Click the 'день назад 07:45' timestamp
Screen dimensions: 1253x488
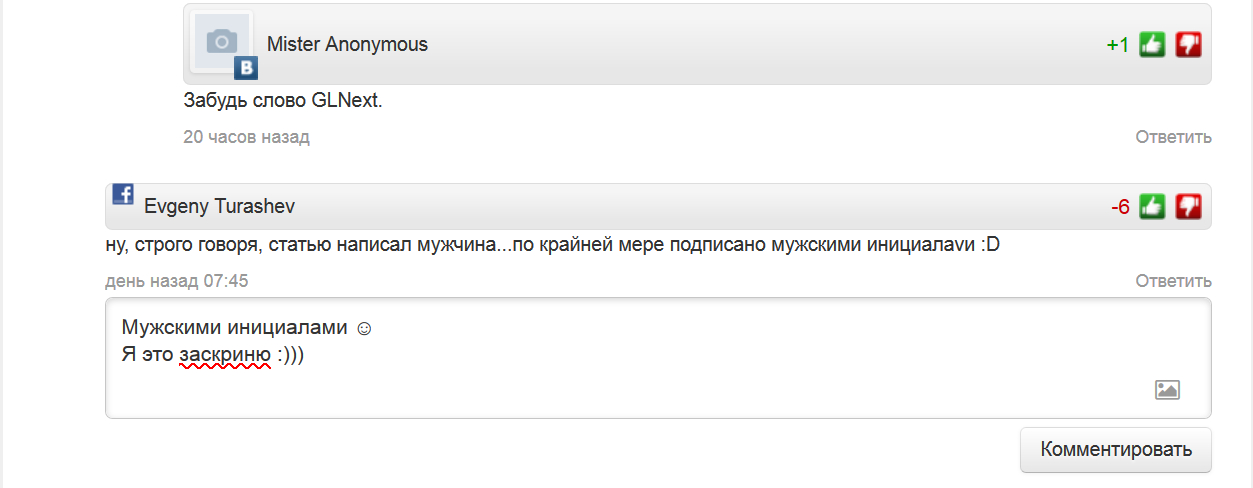tap(176, 281)
